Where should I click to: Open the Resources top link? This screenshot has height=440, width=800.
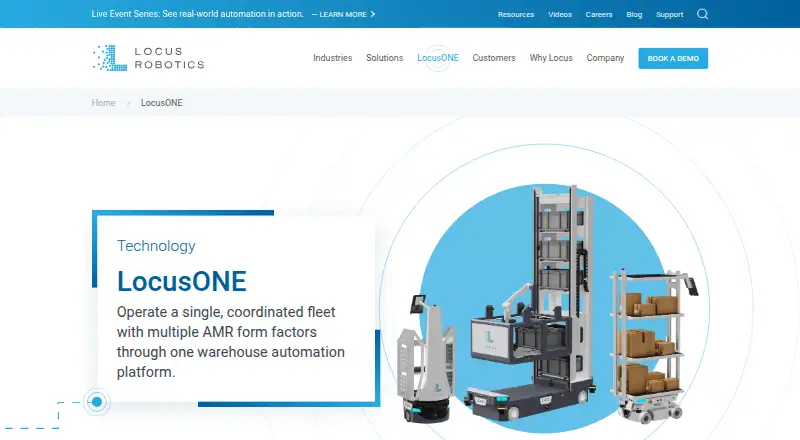click(516, 14)
